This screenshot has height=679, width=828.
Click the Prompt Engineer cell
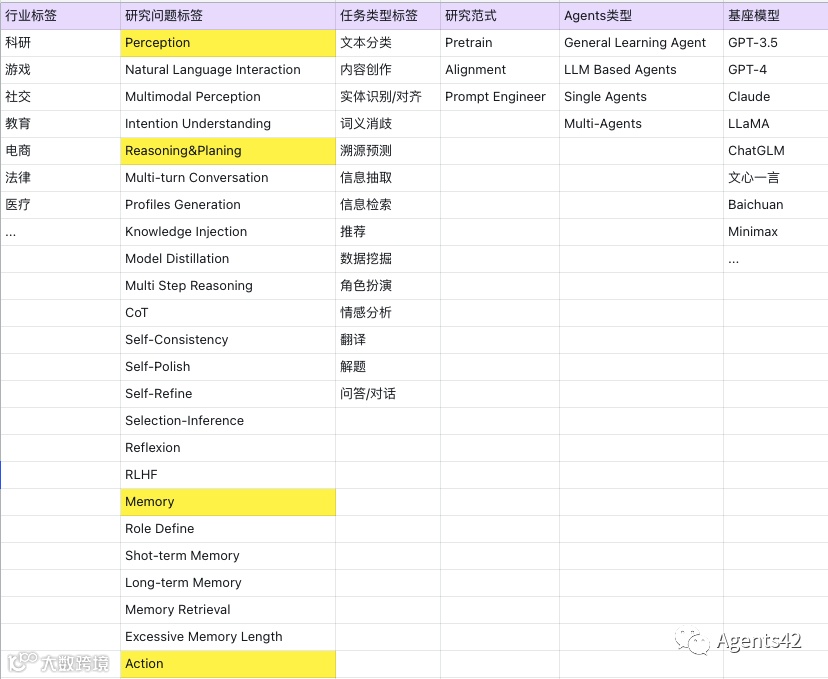(500, 97)
